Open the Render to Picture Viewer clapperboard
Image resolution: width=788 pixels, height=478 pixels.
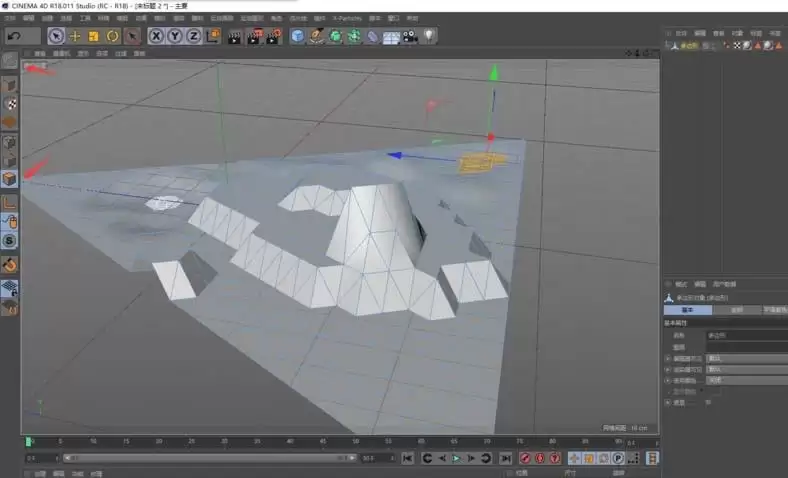click(x=254, y=37)
